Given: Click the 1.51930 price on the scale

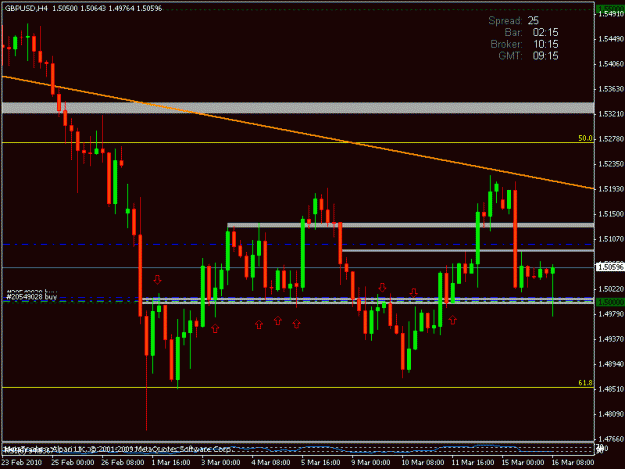Looking at the screenshot, I should [611, 189].
